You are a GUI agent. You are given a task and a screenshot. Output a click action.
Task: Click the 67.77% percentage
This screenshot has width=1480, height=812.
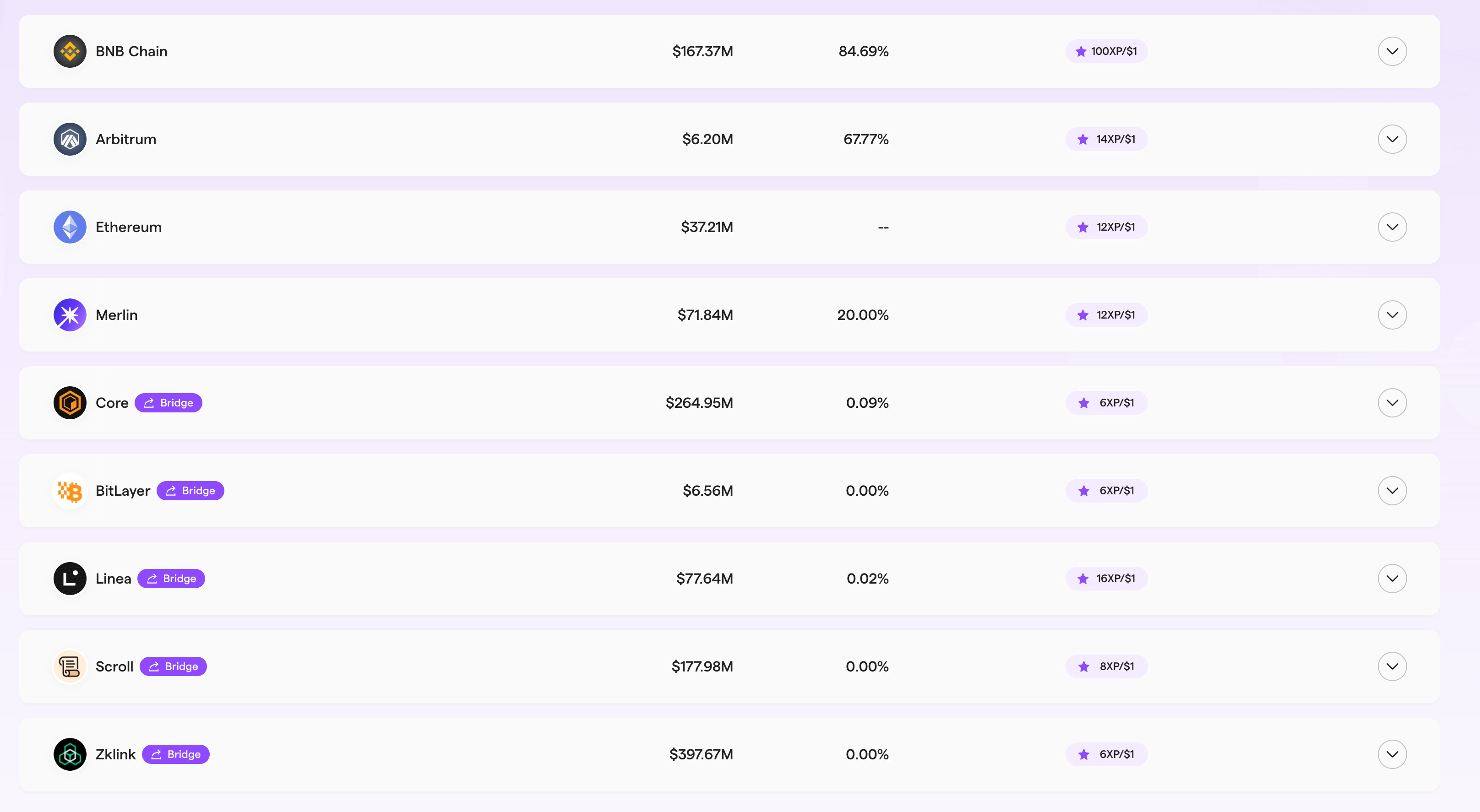pyautogui.click(x=866, y=139)
